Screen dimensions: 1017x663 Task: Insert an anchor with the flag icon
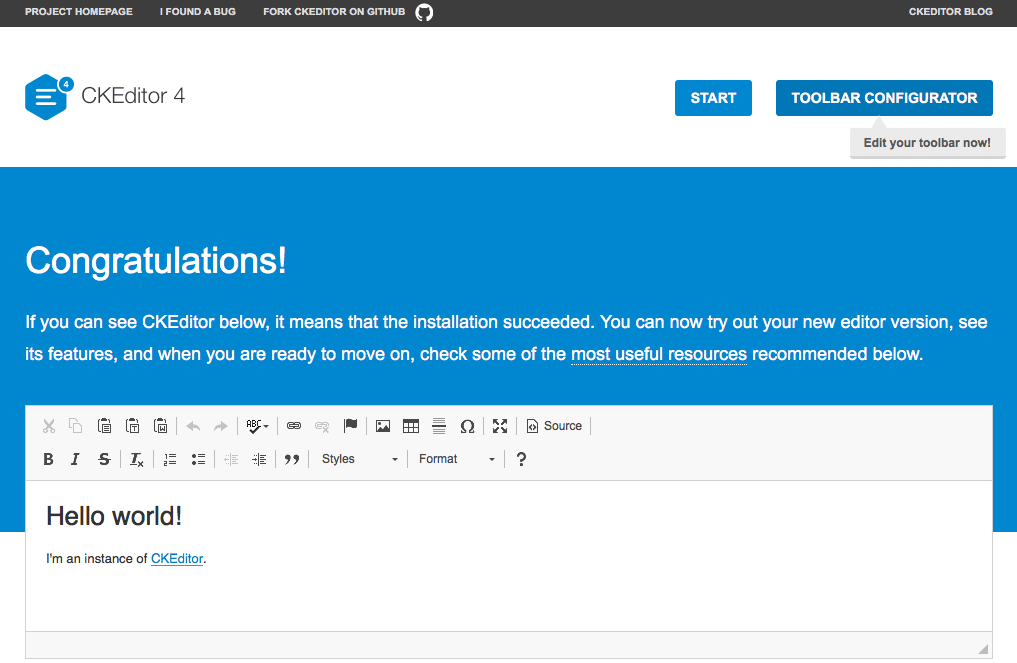pyautogui.click(x=350, y=426)
